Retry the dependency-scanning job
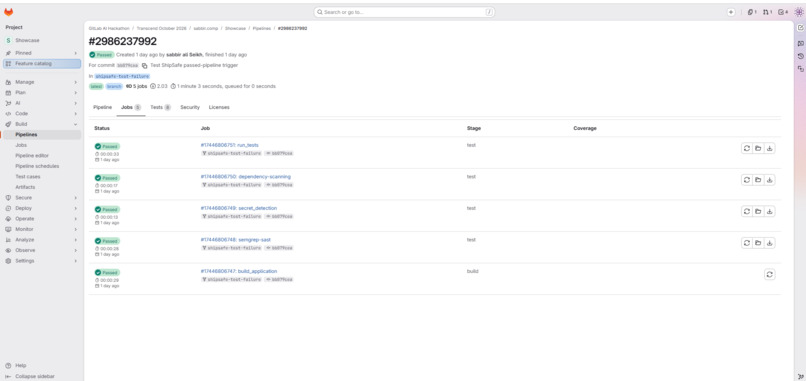 746,180
